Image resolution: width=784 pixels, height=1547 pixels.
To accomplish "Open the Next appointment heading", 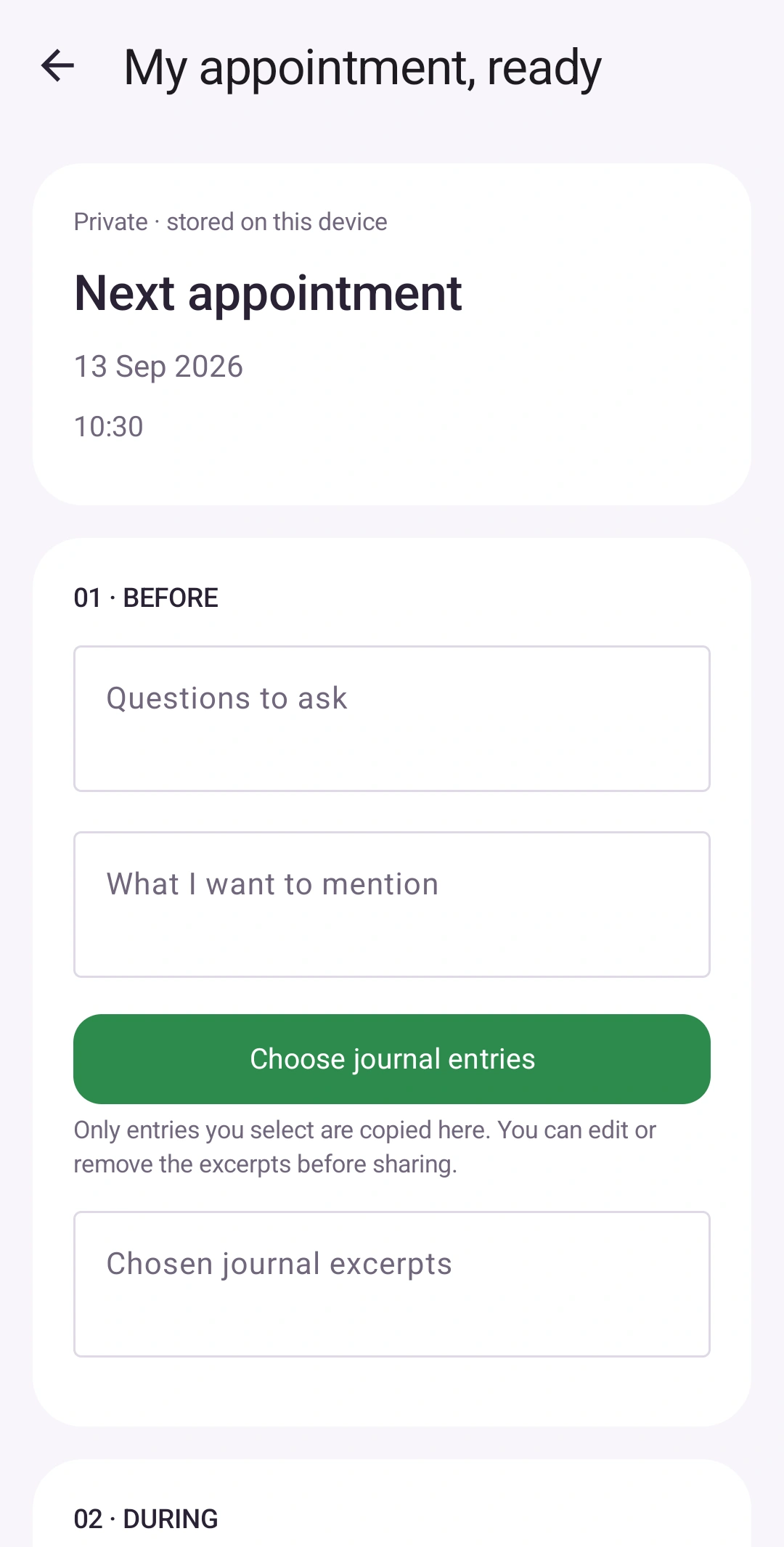I will tap(268, 293).
